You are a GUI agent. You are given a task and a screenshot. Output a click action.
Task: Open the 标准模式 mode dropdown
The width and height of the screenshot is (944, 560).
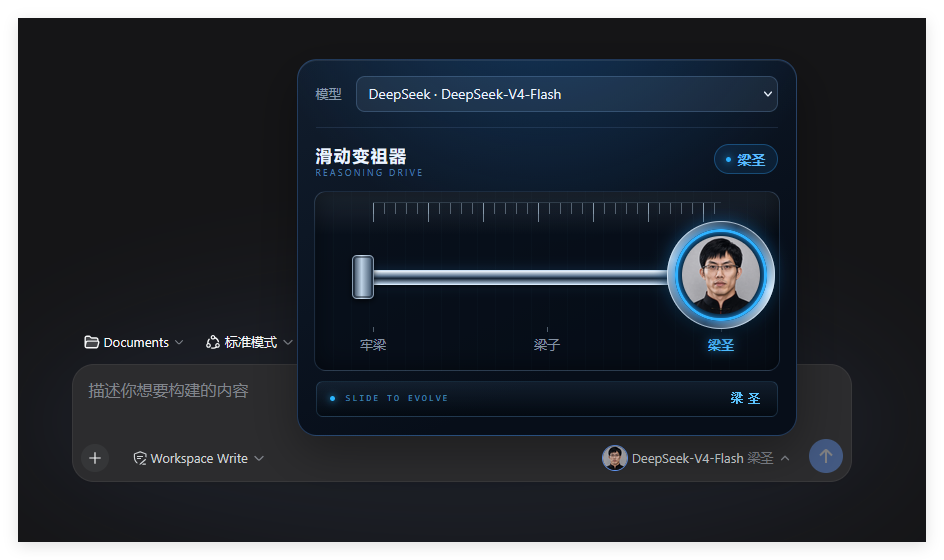pyautogui.click(x=249, y=342)
